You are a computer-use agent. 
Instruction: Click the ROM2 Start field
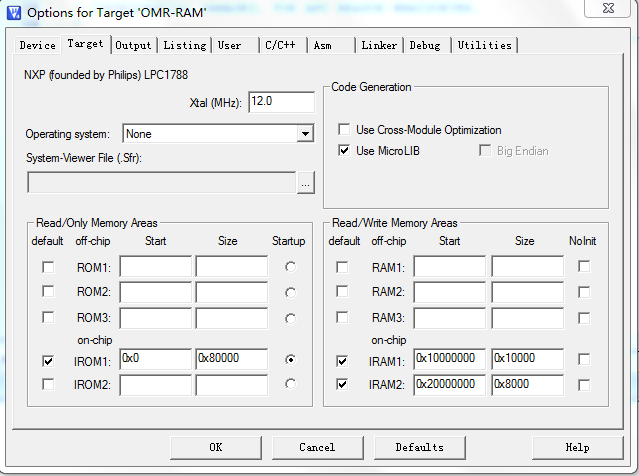(156, 291)
